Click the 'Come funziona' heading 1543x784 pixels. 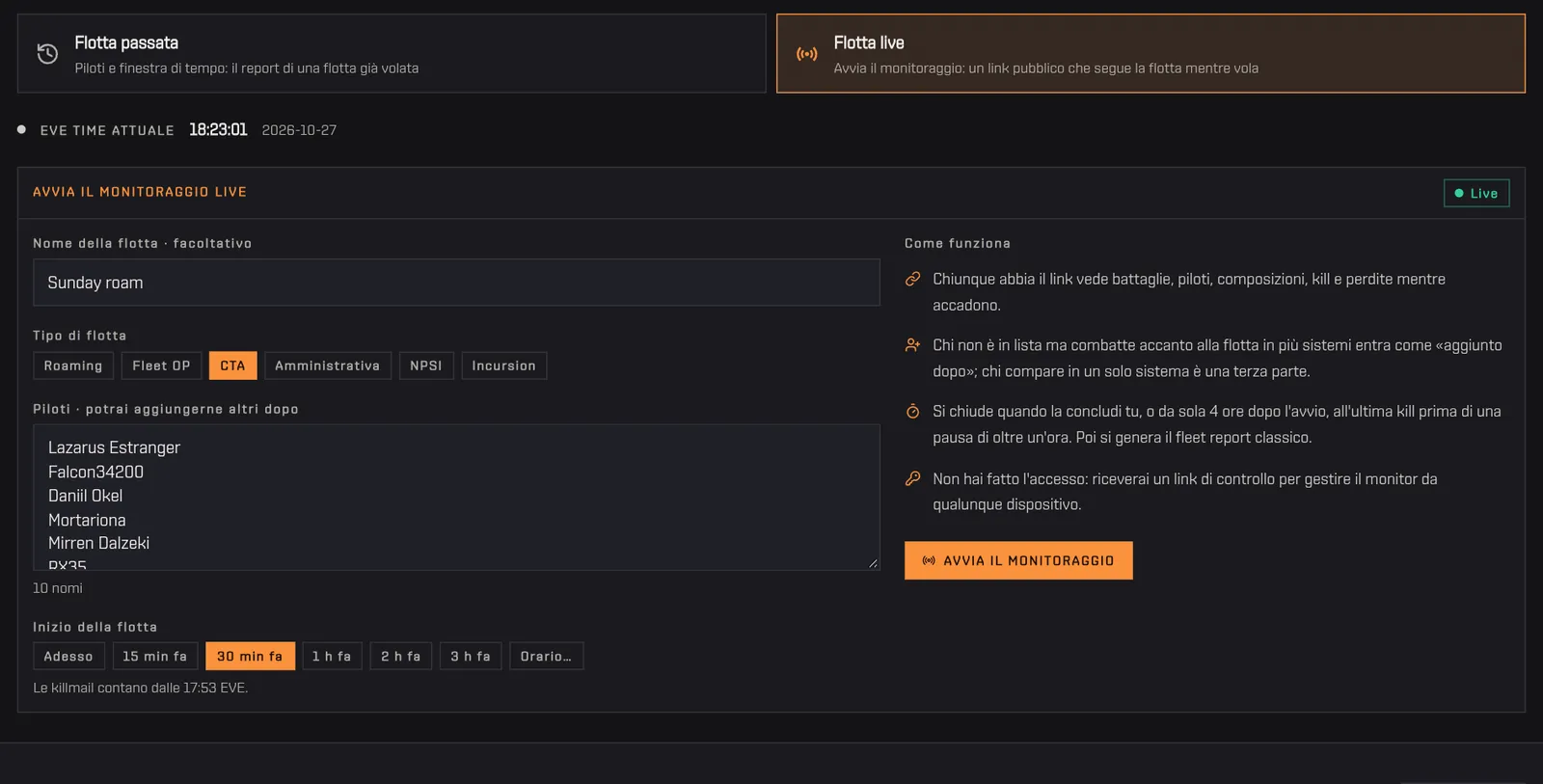(x=958, y=243)
